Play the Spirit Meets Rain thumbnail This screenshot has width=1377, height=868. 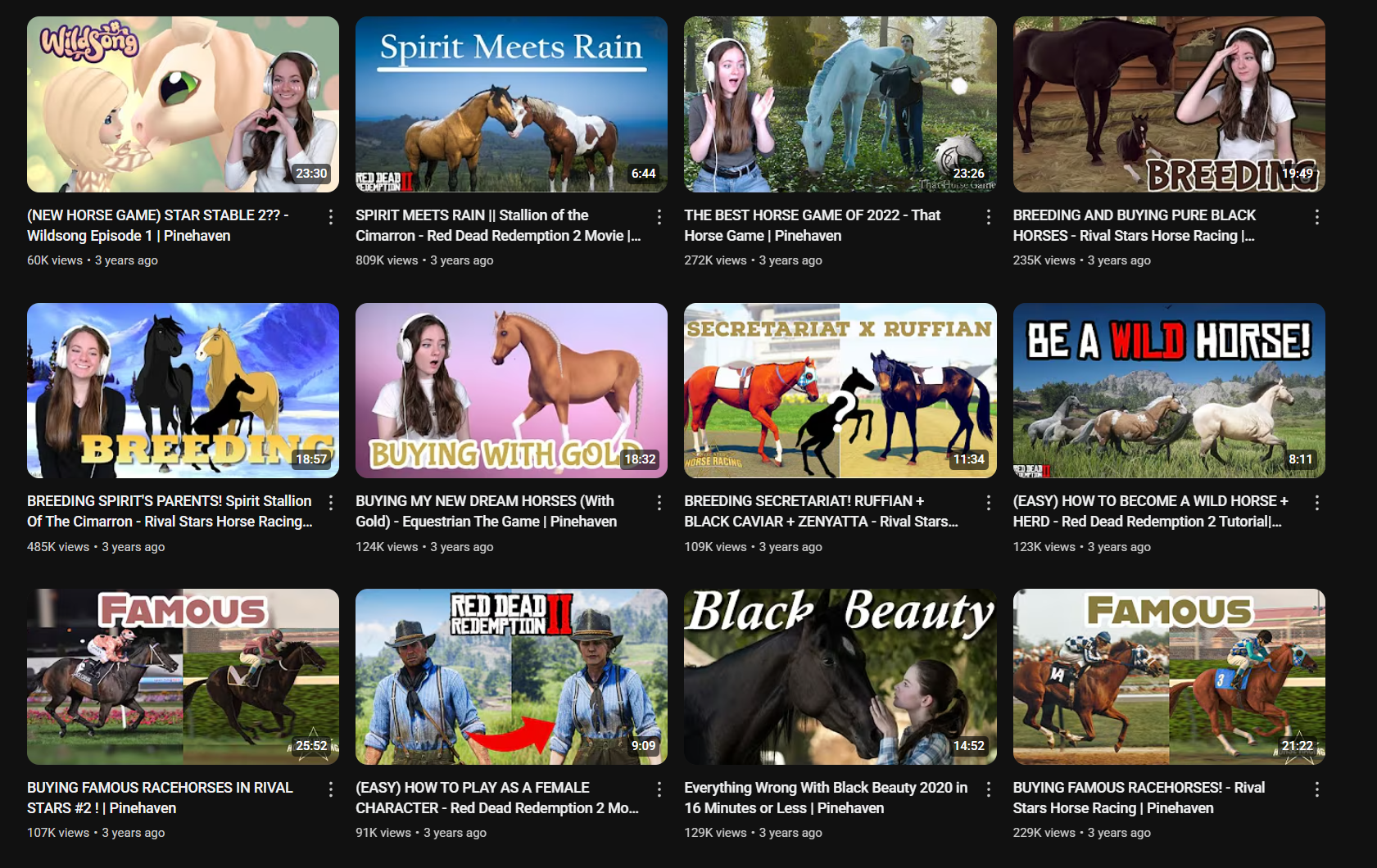click(511, 104)
